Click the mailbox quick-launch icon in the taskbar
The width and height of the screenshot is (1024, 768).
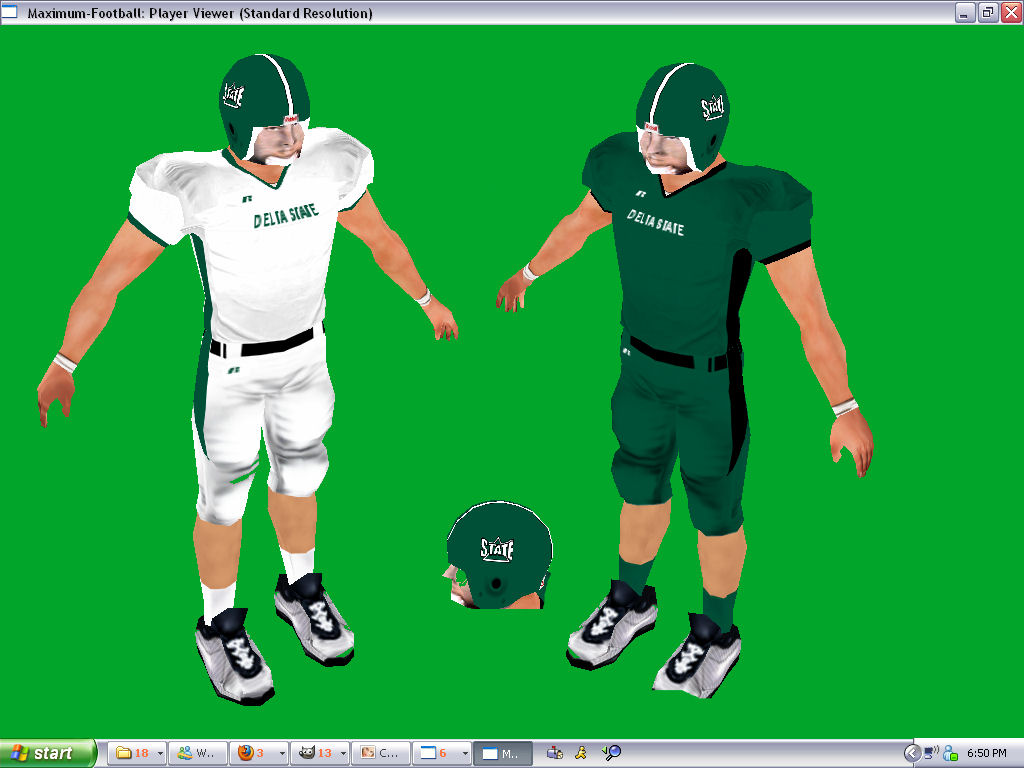tap(554, 753)
